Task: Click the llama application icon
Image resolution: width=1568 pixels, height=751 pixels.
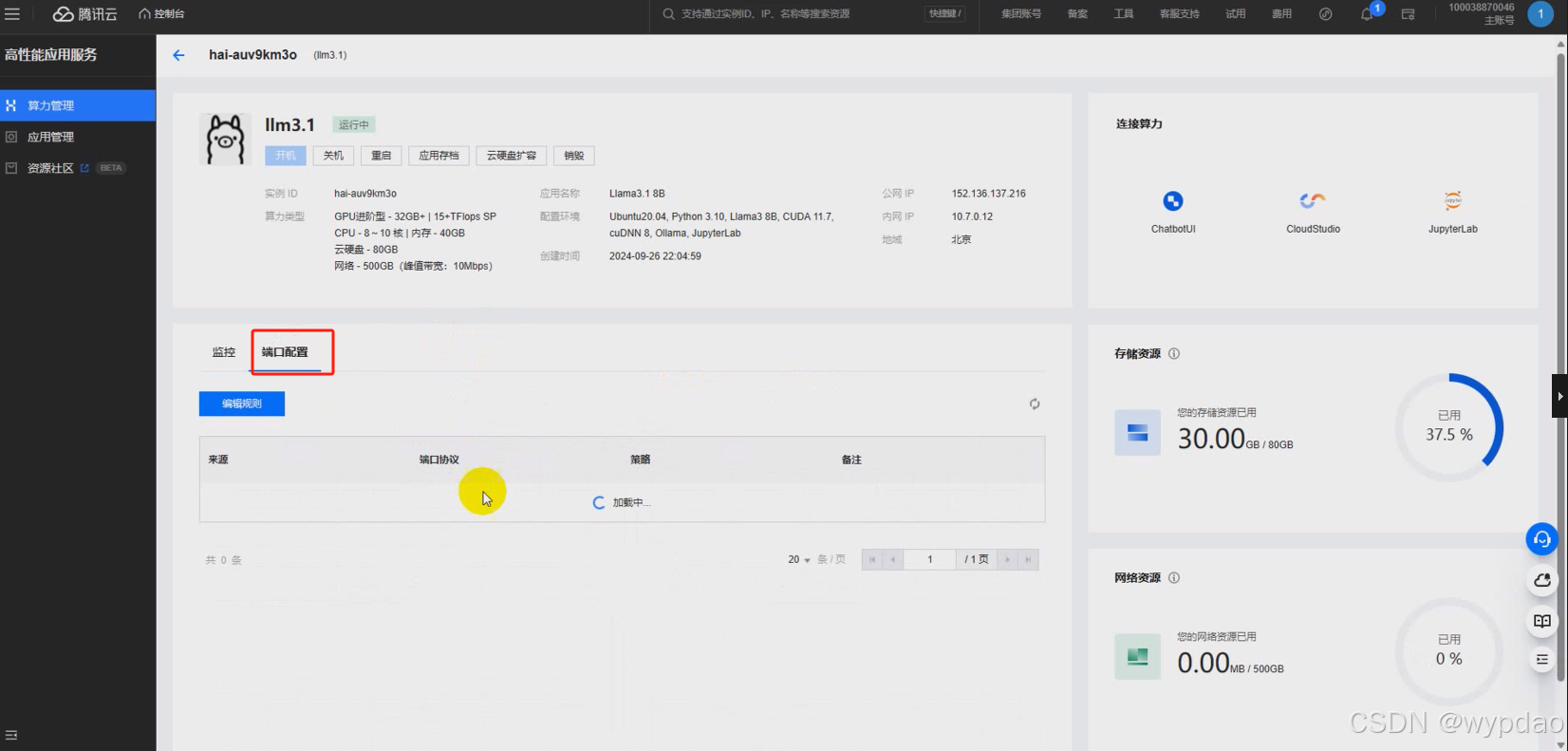Action: [226, 139]
